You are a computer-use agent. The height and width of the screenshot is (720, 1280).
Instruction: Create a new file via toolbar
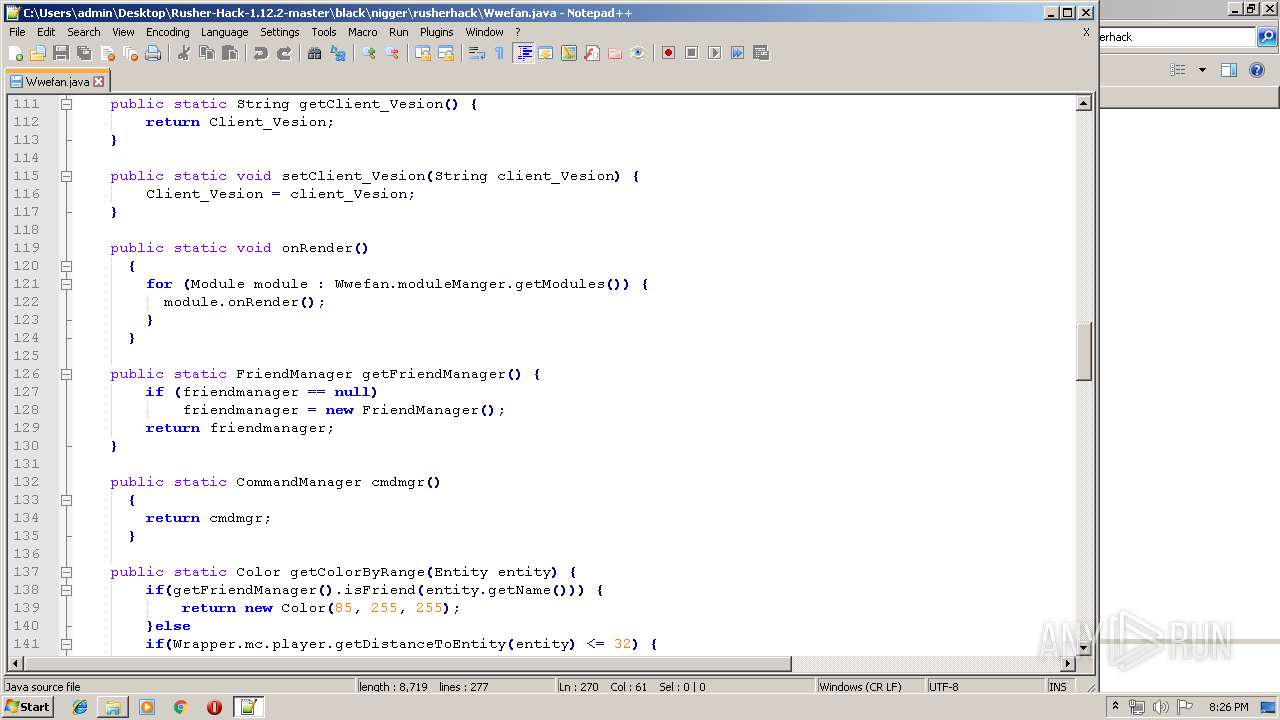coord(16,53)
